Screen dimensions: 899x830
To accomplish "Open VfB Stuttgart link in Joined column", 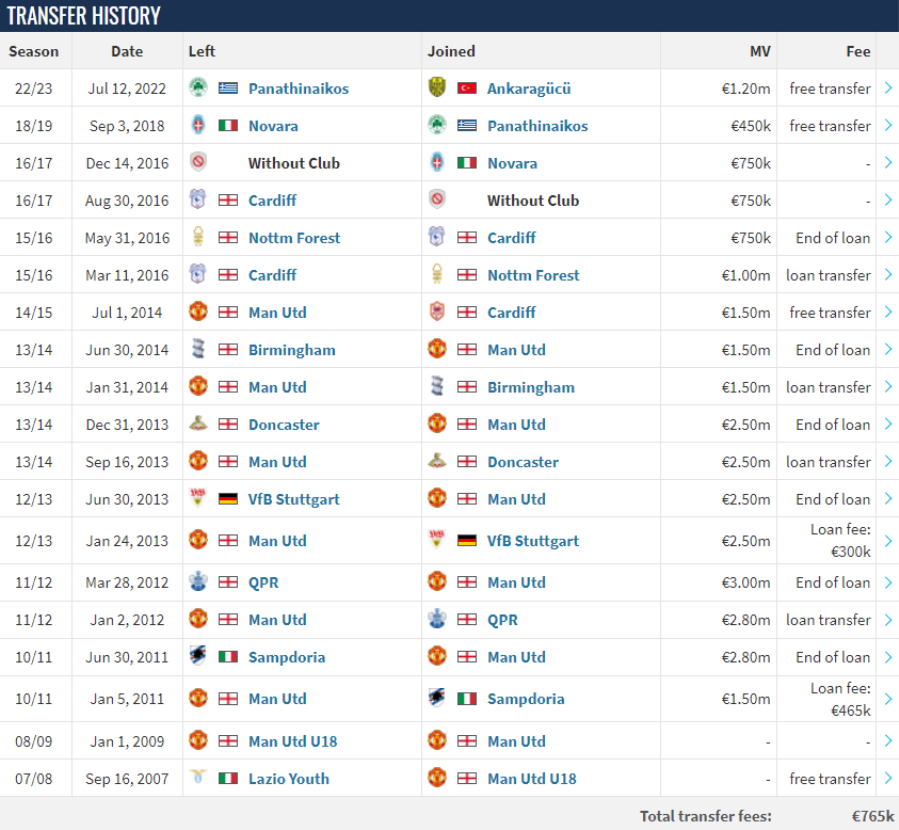I will [533, 541].
